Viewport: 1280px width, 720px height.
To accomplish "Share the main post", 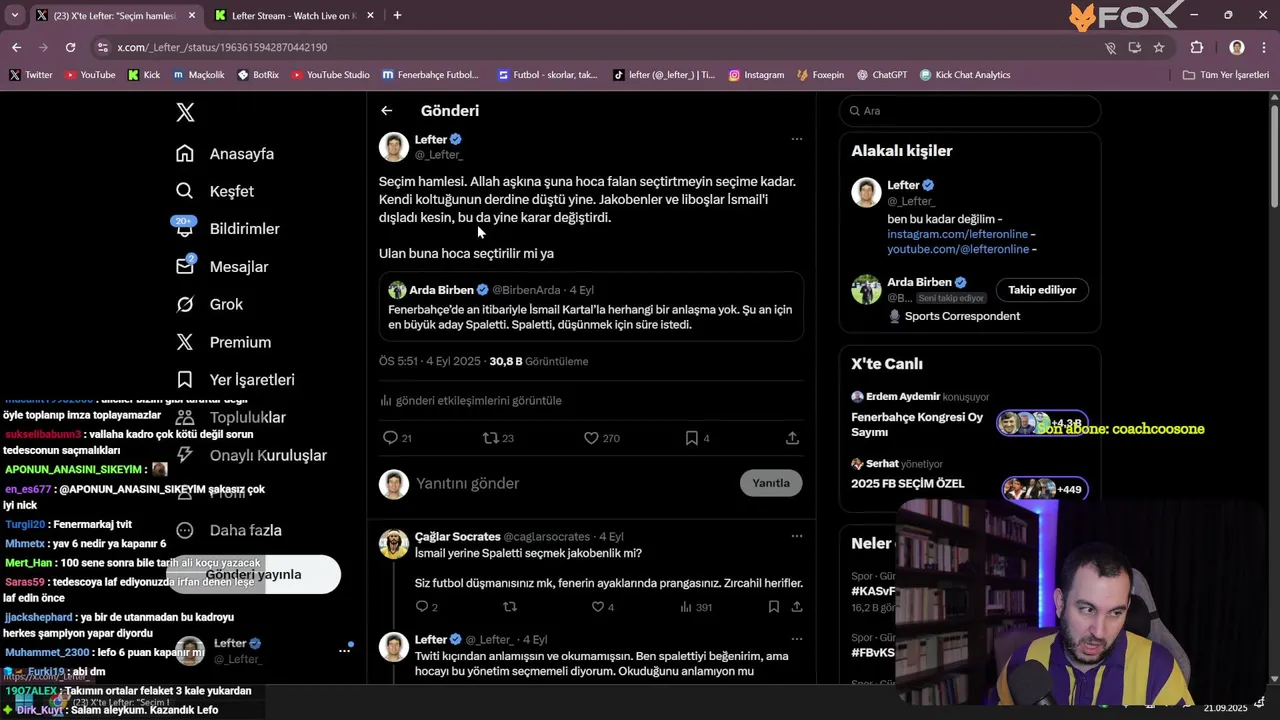I will [792, 438].
